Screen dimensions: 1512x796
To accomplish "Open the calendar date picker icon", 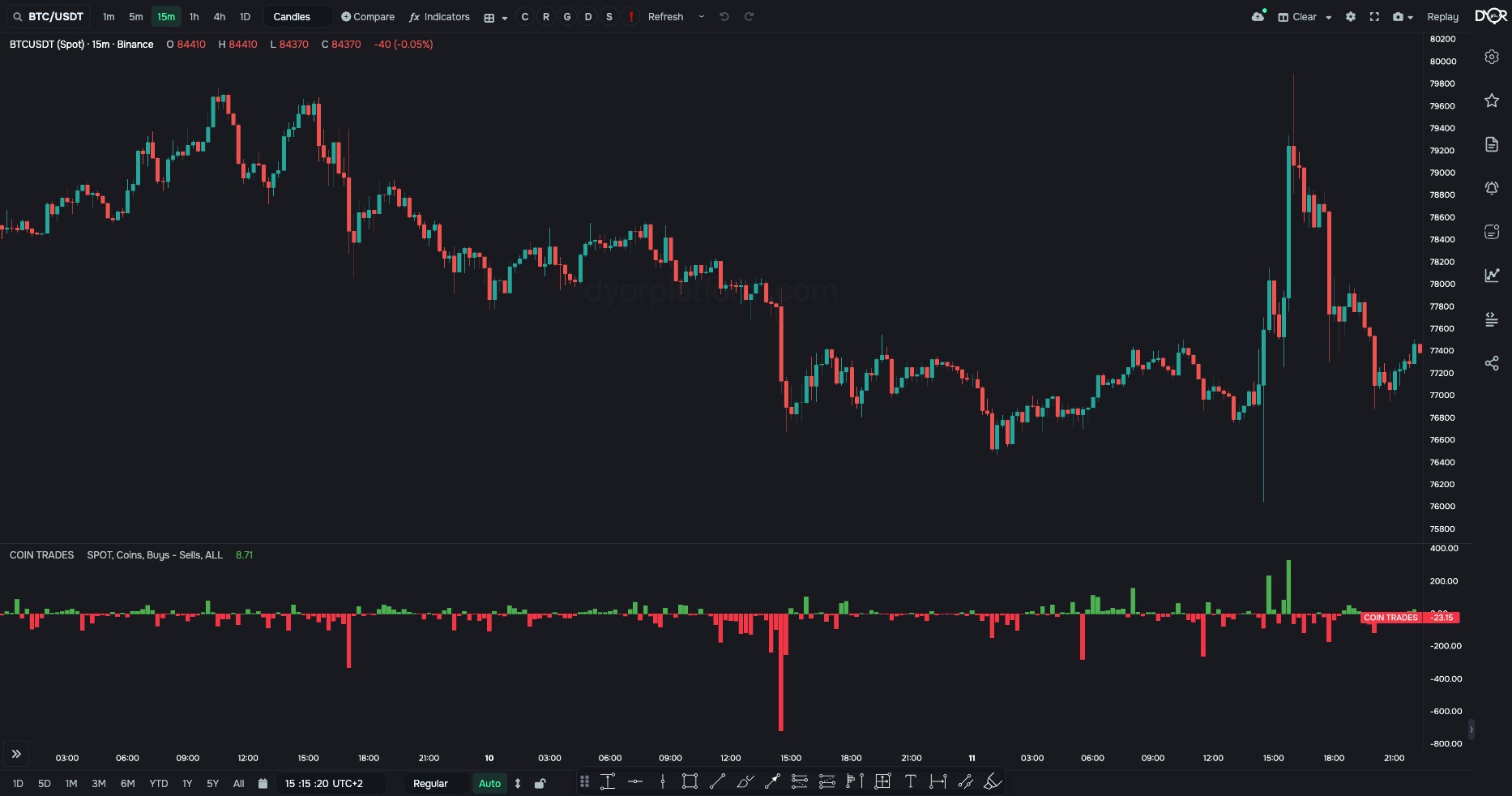I will (263, 784).
